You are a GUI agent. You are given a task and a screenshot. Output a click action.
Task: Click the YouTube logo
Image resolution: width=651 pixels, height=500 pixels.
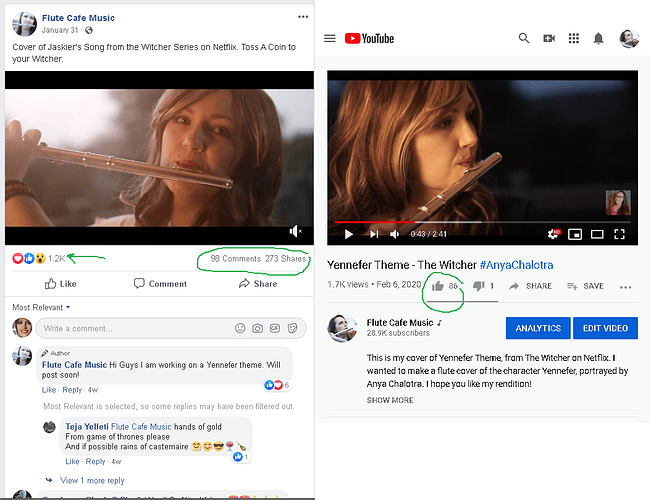click(369, 39)
